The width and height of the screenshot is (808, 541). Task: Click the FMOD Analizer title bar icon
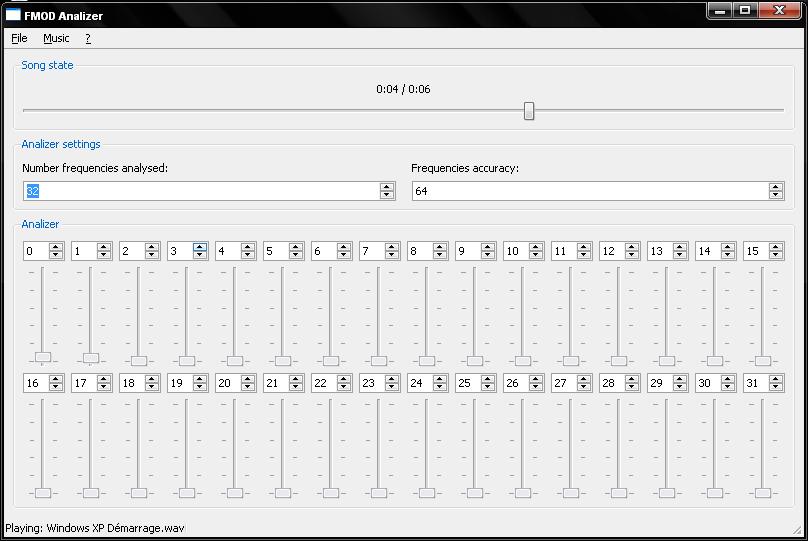(x=14, y=15)
